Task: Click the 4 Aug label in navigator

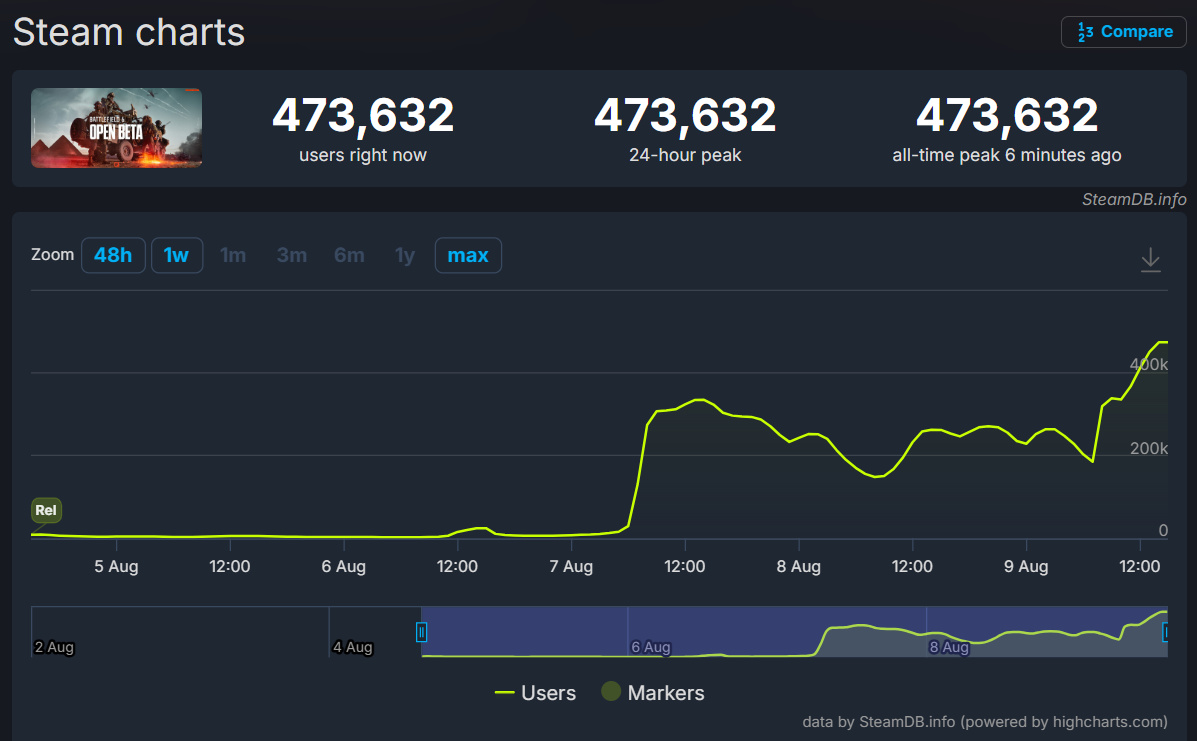Action: pos(353,647)
